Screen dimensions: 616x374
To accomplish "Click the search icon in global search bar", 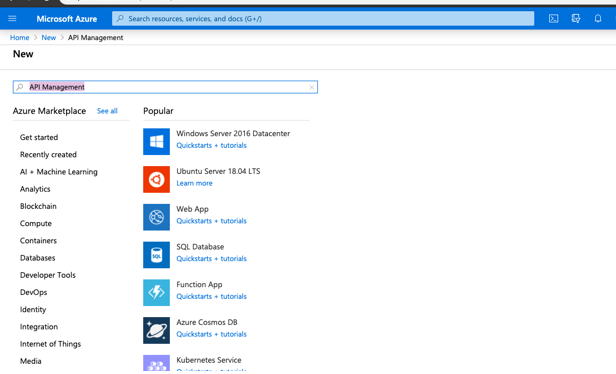I will tap(120, 18).
